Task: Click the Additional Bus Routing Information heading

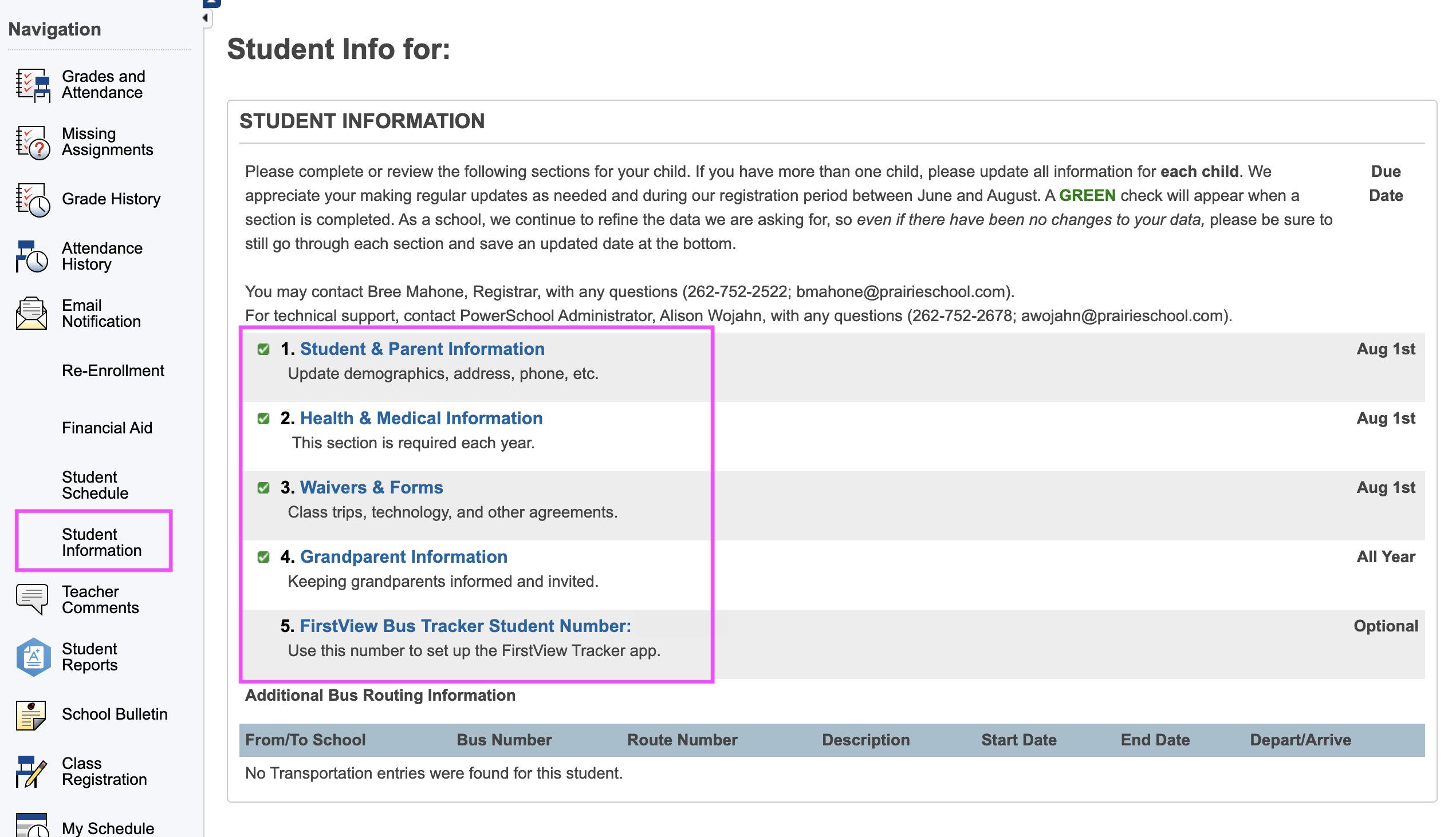Action: (x=380, y=696)
